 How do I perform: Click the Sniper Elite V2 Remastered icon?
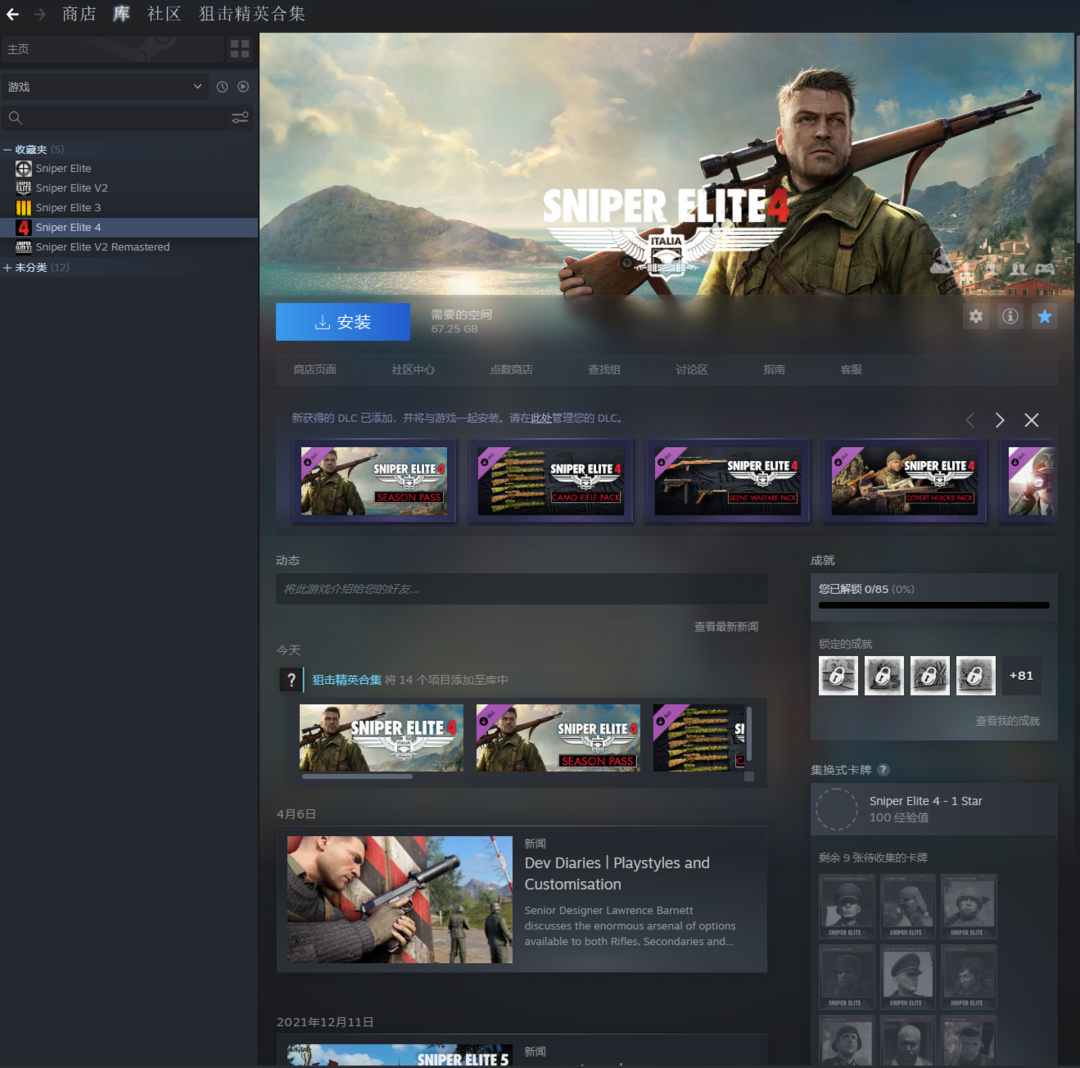(23, 247)
